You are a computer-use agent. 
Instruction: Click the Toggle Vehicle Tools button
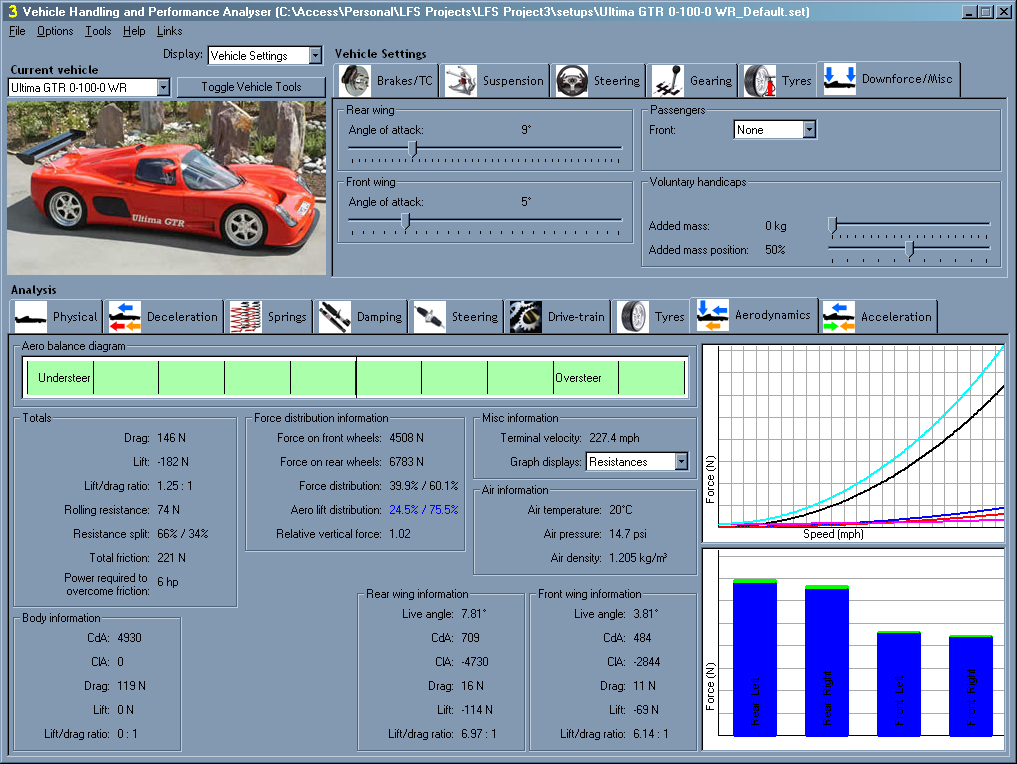point(251,87)
